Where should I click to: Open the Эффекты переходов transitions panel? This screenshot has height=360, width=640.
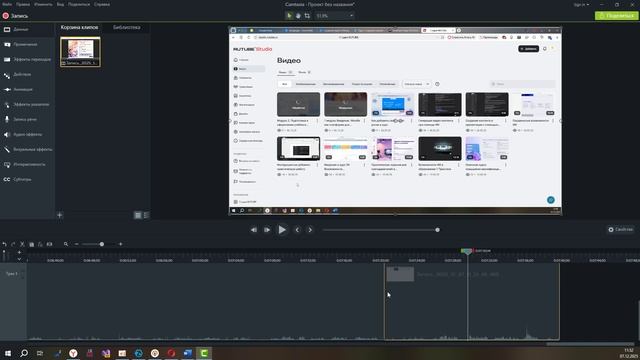coord(27,60)
